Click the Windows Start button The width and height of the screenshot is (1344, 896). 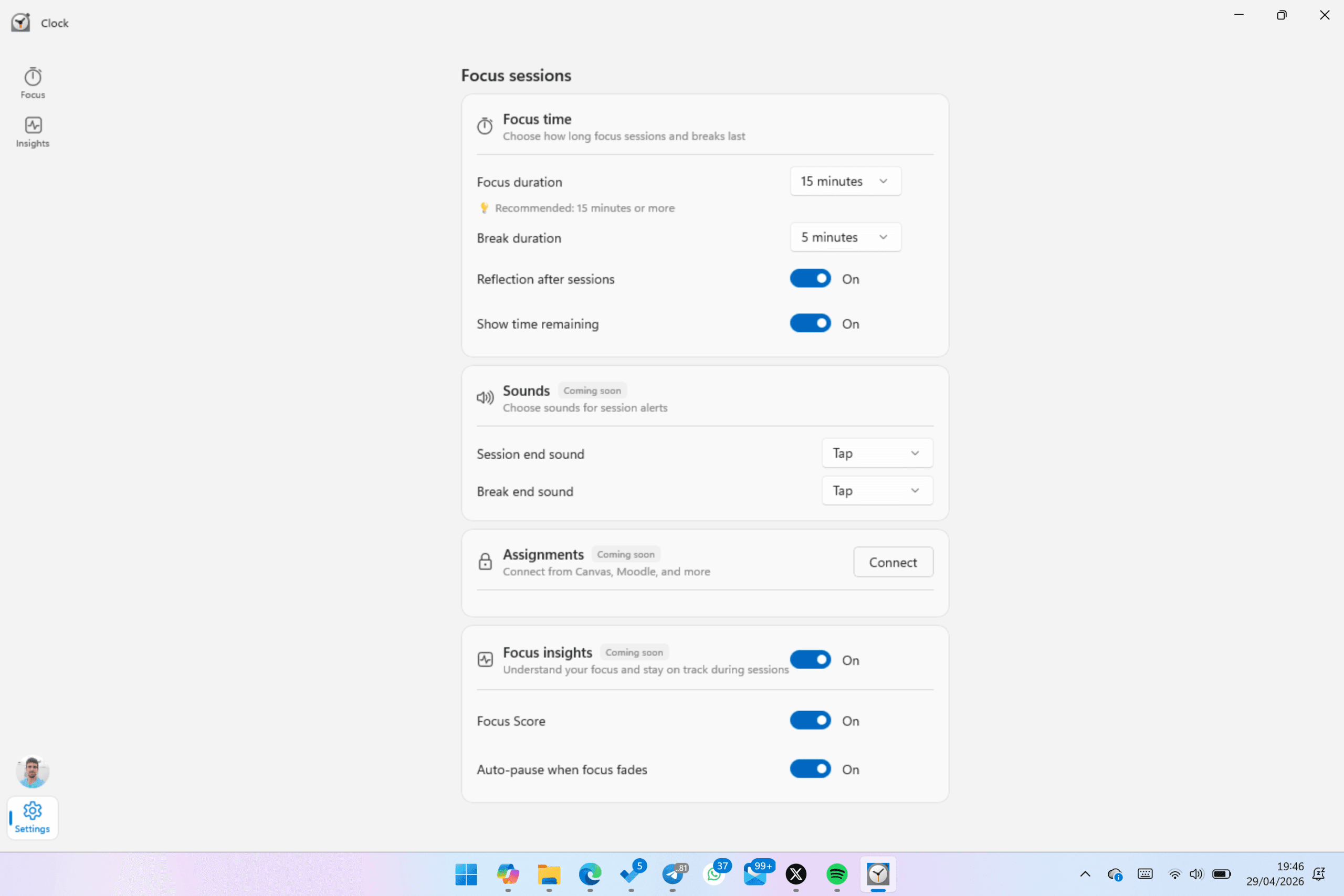(x=466, y=874)
